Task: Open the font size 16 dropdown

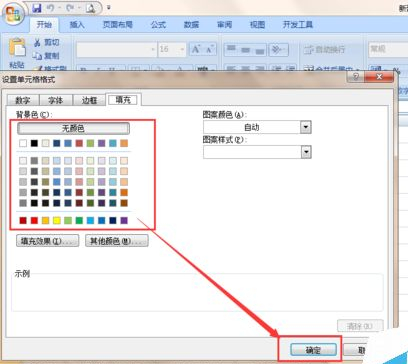Action: (x=182, y=50)
